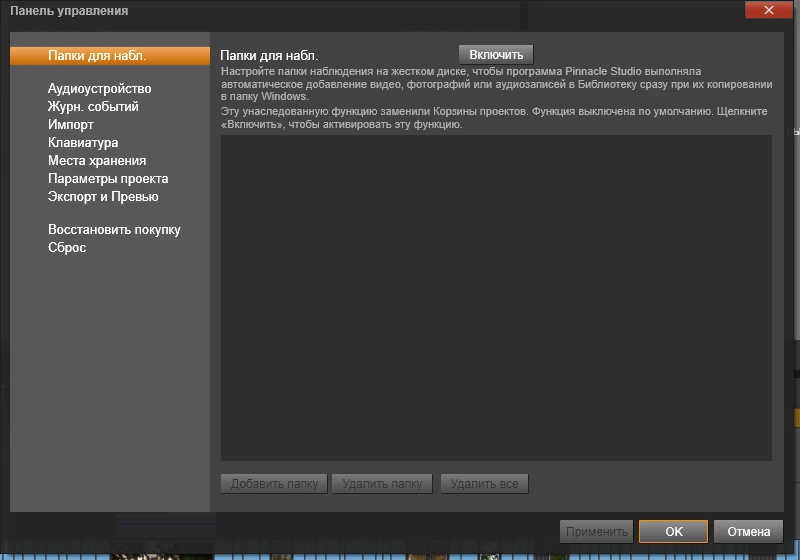Go to the Импорт settings page
The image size is (800, 560).
tap(70, 124)
